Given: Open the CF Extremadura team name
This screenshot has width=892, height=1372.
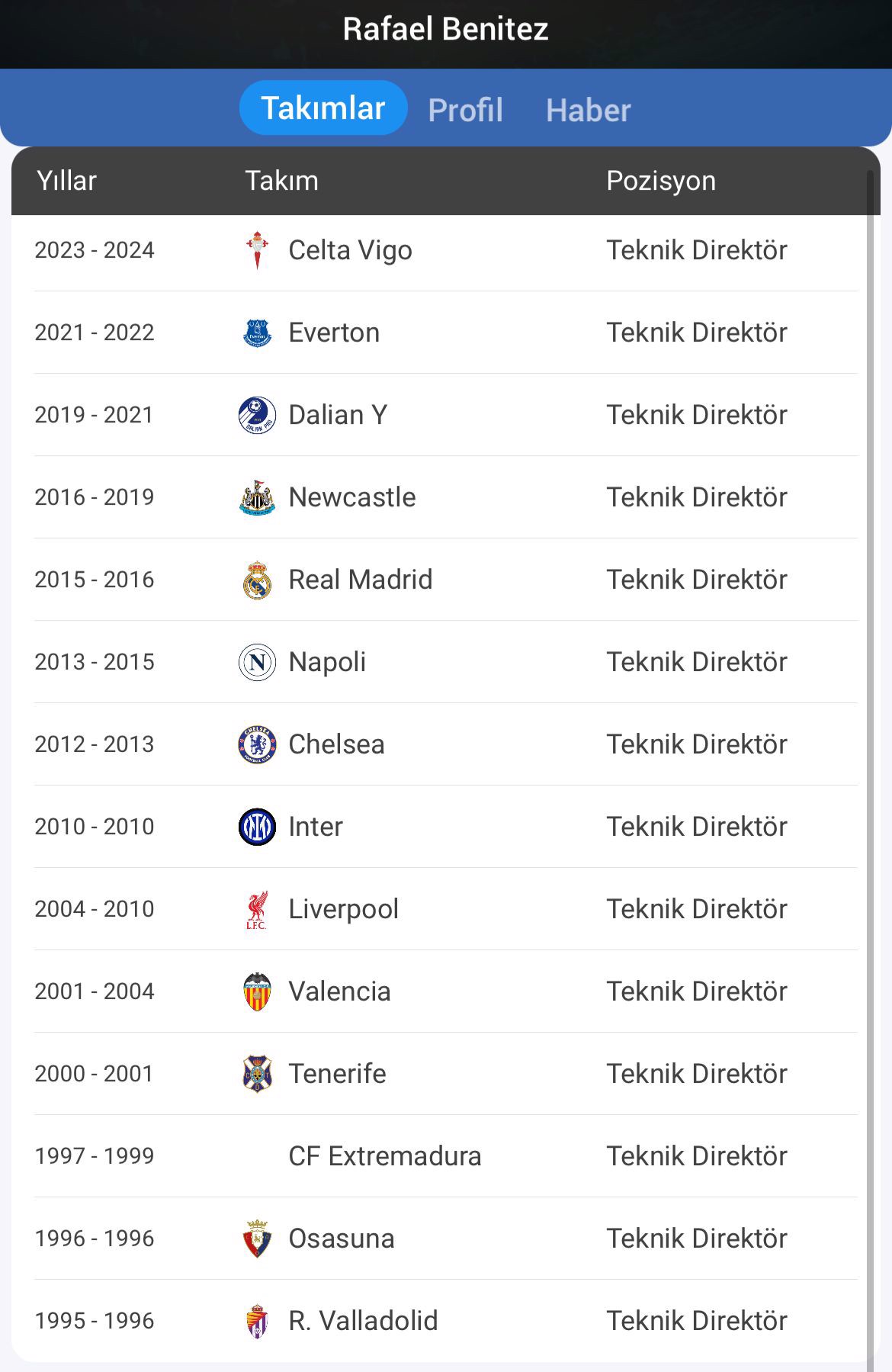Looking at the screenshot, I should click(x=384, y=1156).
